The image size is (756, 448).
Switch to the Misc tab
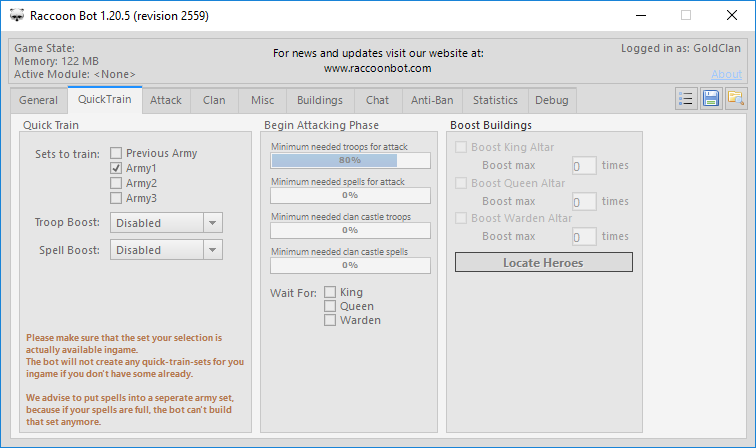(262, 100)
